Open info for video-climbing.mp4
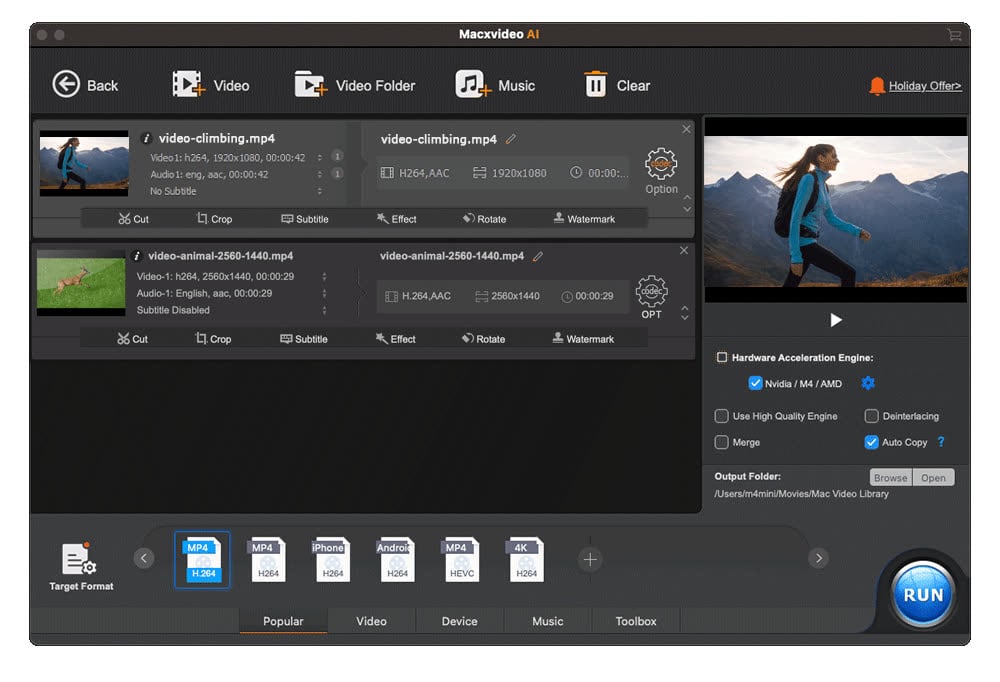Screen dimensions: 1000x682 146,138
